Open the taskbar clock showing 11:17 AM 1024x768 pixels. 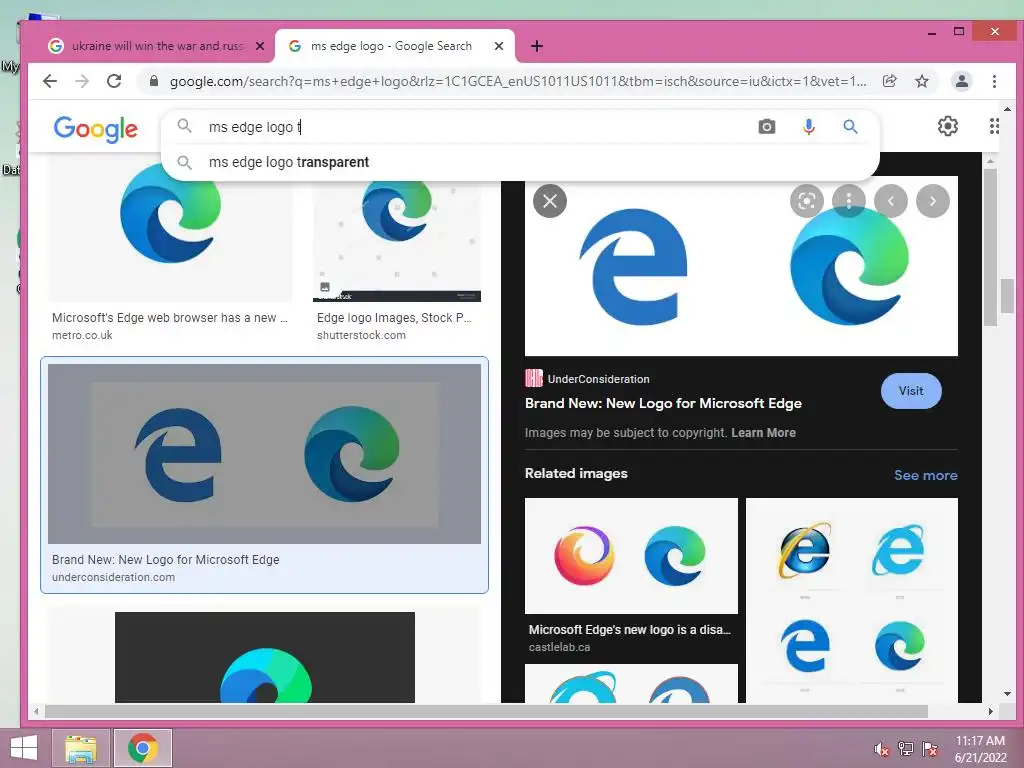pyautogui.click(x=980, y=749)
